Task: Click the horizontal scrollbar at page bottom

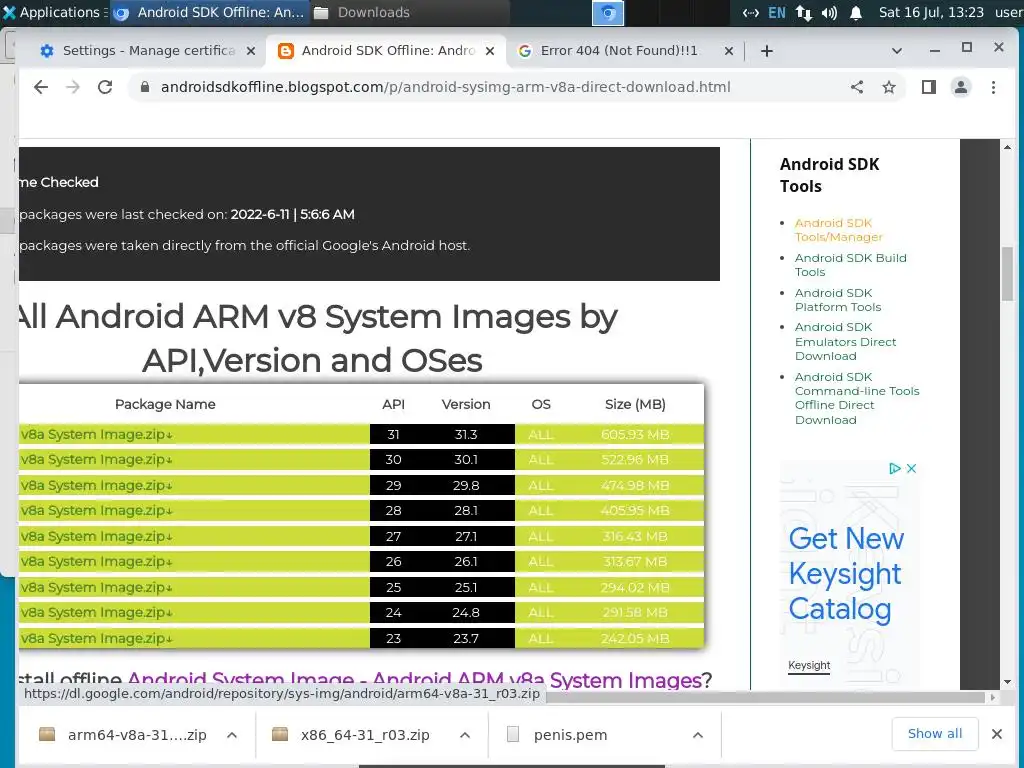Action: pyautogui.click(x=765, y=697)
